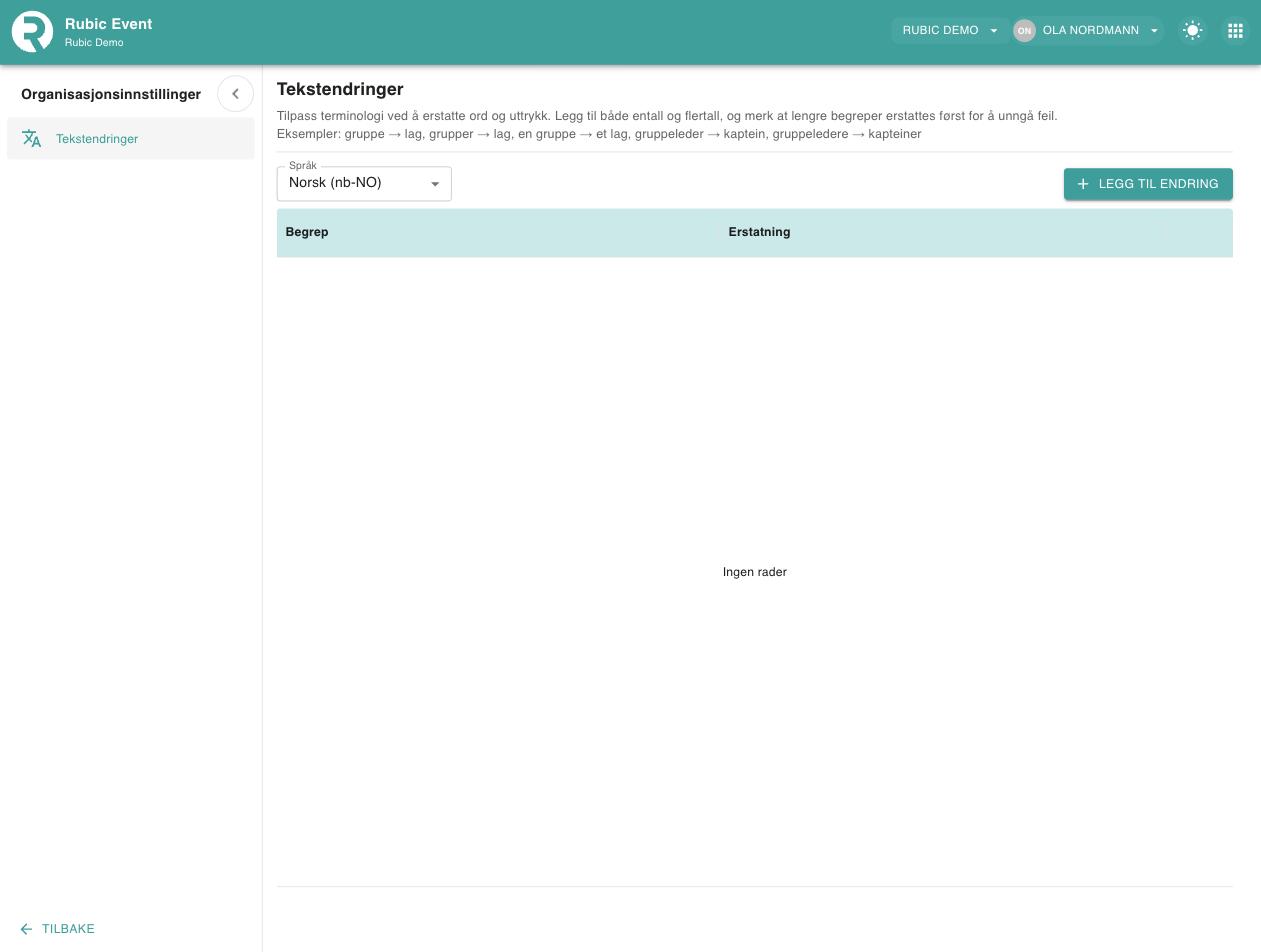Click the Rubic Event title text

pos(109,24)
